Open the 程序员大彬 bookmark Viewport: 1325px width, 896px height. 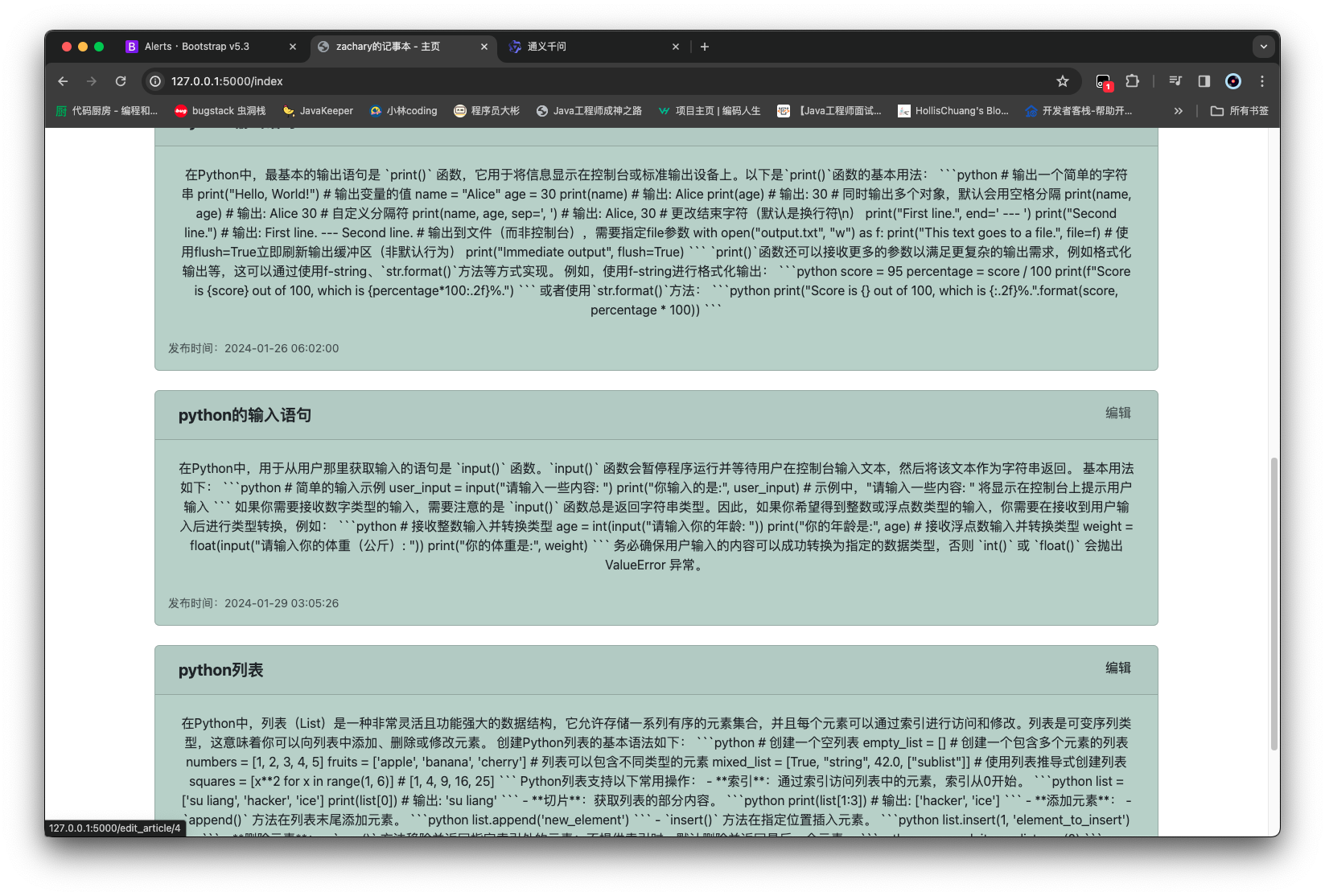pos(487,111)
